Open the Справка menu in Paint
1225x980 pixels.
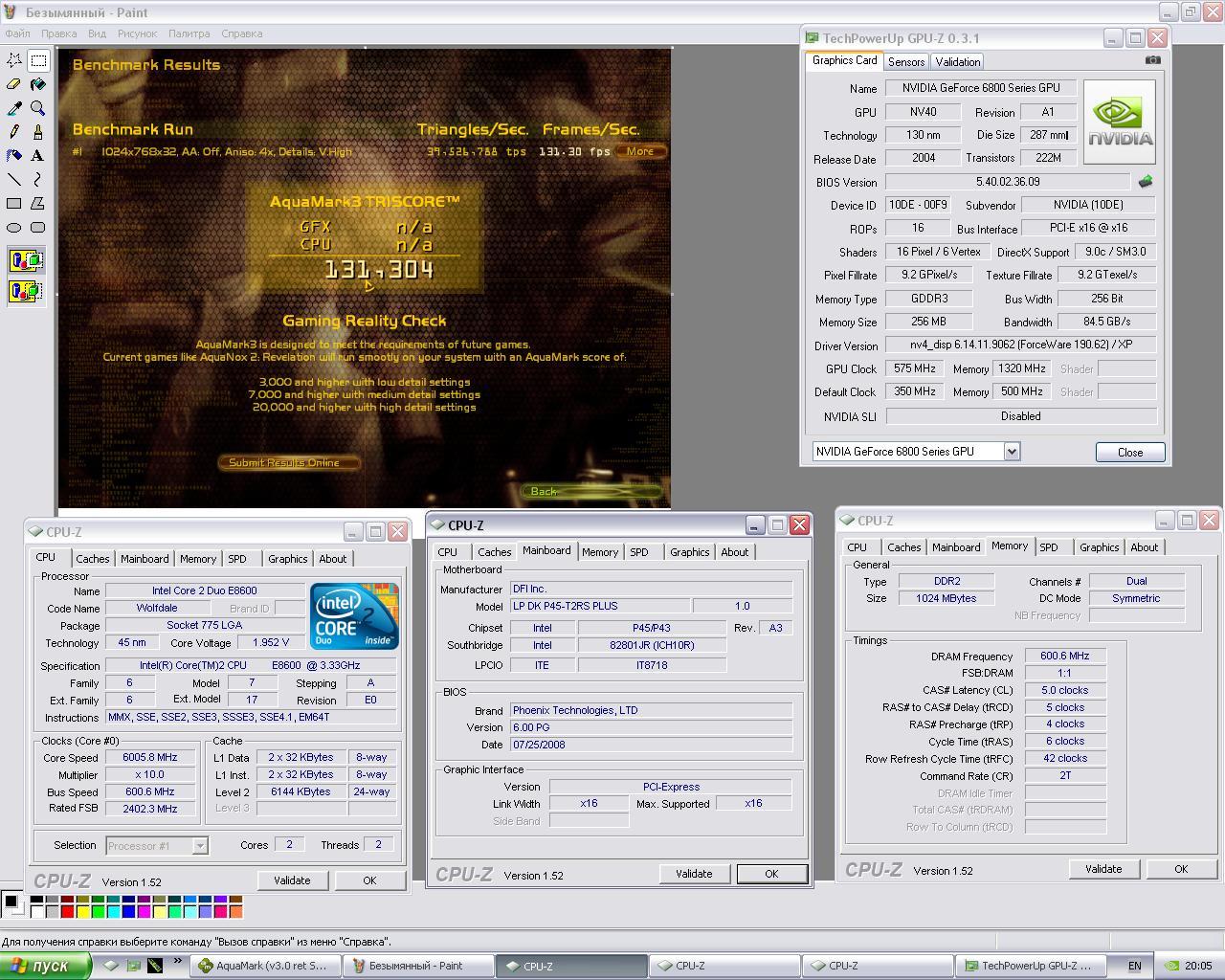pyautogui.click(x=242, y=33)
